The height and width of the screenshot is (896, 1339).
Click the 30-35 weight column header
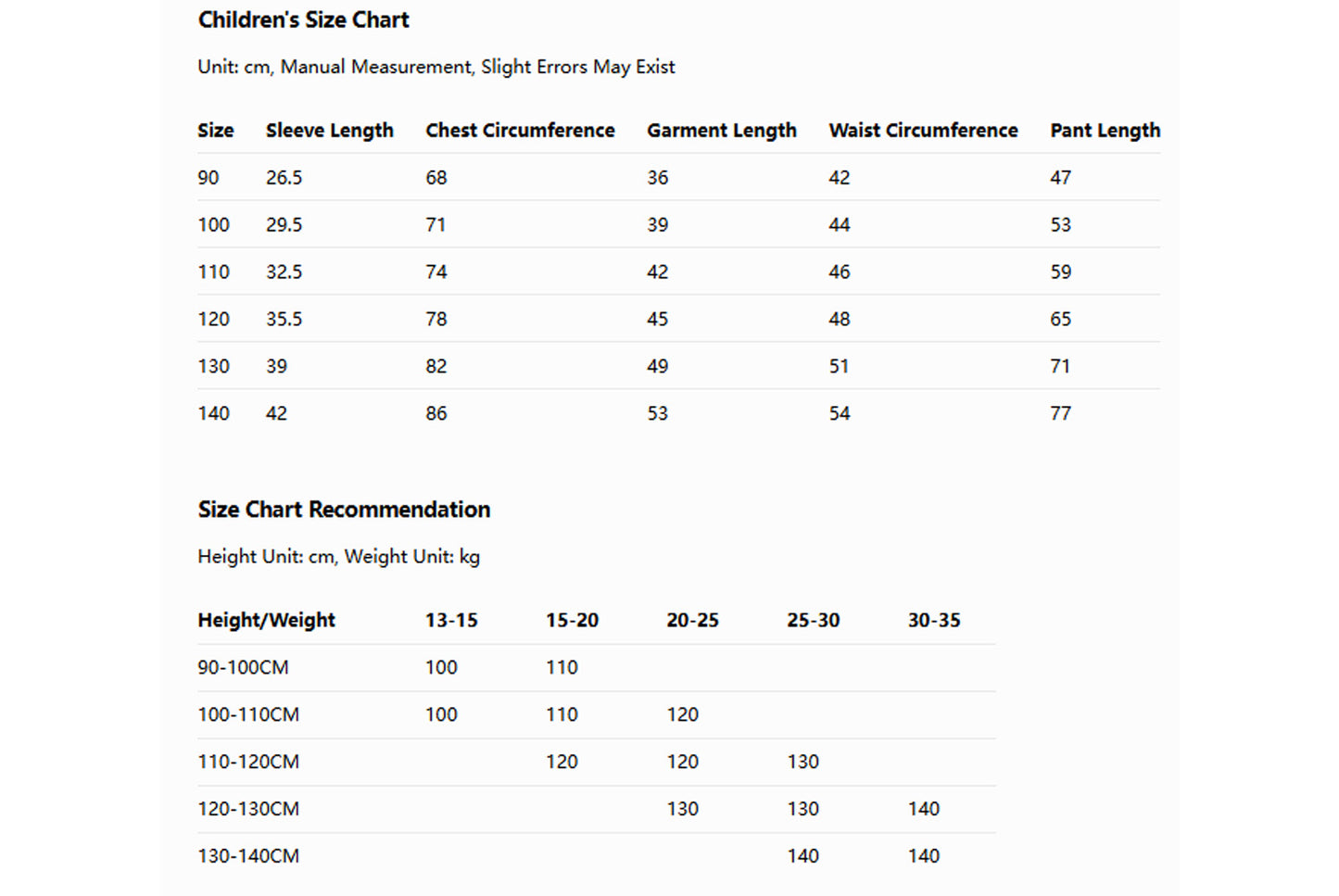click(934, 621)
